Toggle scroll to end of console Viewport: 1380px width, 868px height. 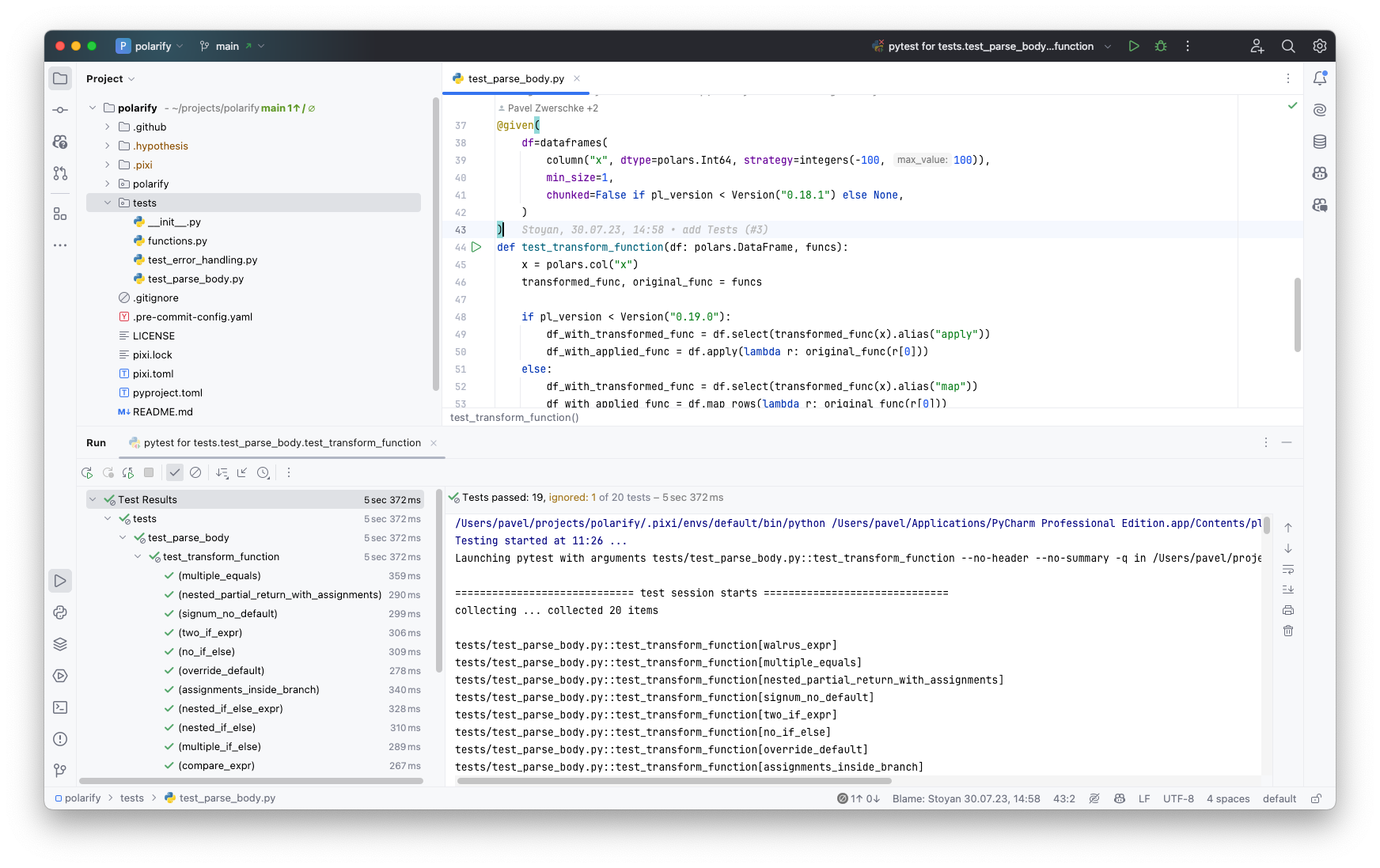tap(1288, 589)
